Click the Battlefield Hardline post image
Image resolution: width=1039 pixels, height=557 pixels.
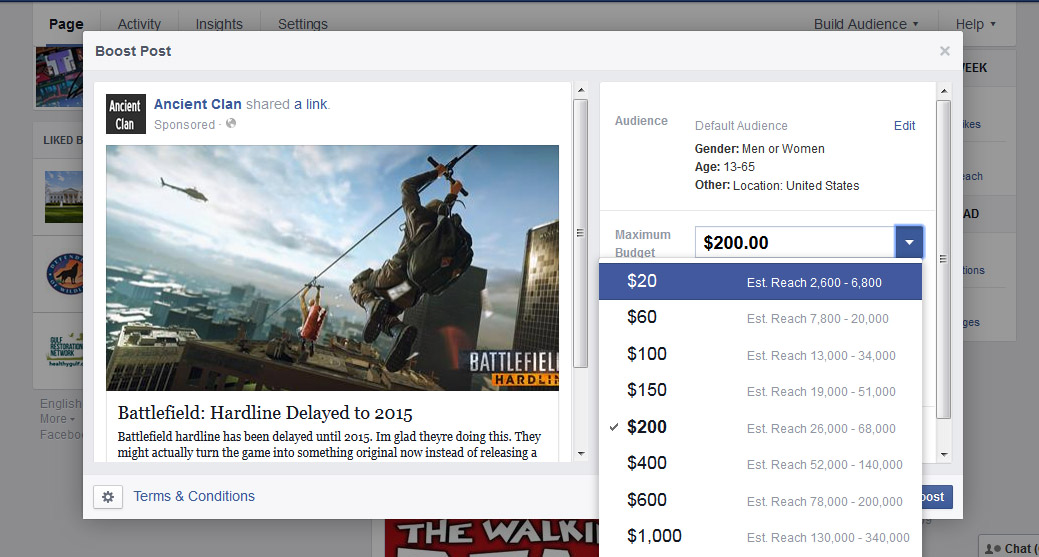332,268
